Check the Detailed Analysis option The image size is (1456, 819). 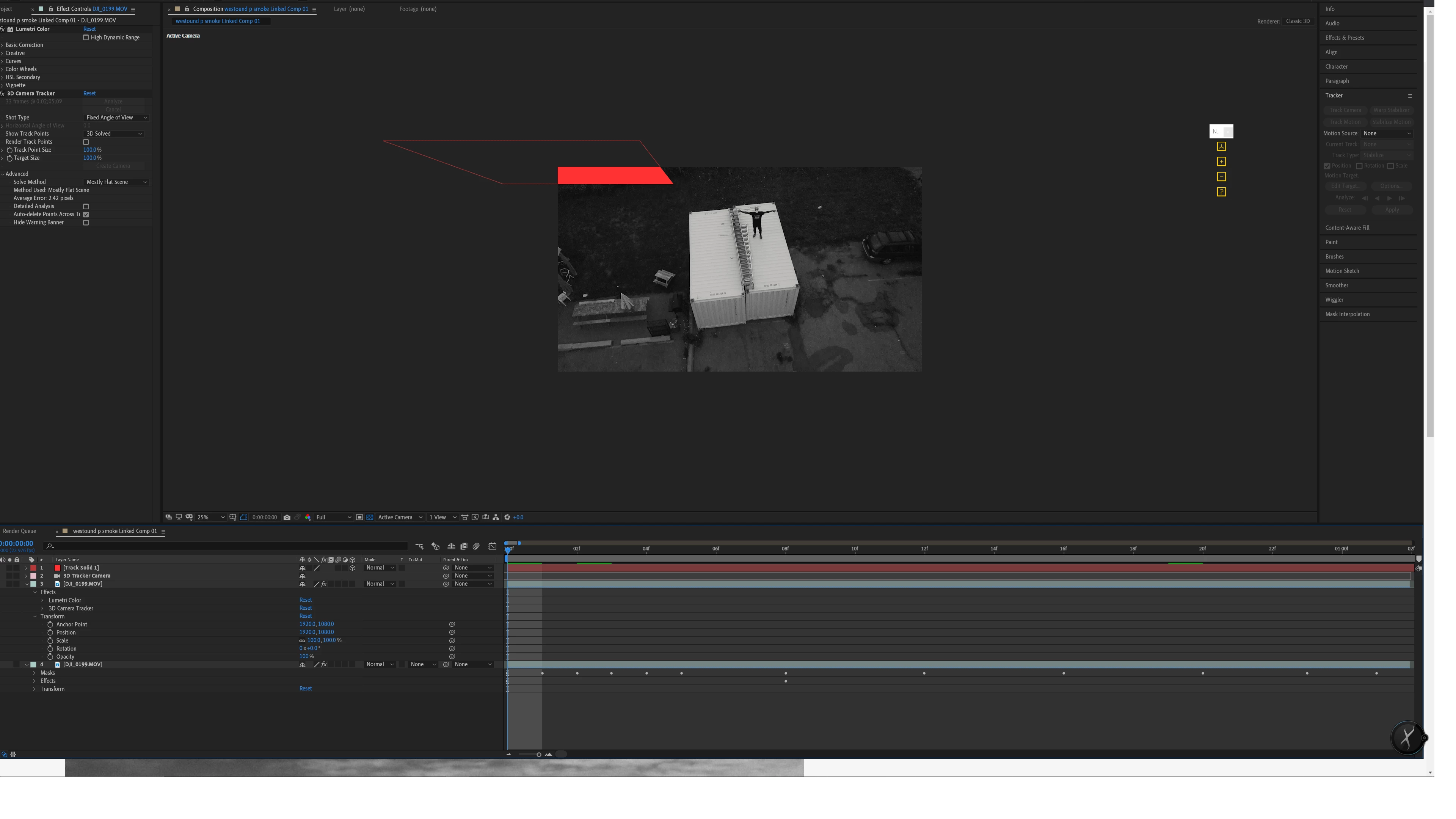(x=86, y=207)
